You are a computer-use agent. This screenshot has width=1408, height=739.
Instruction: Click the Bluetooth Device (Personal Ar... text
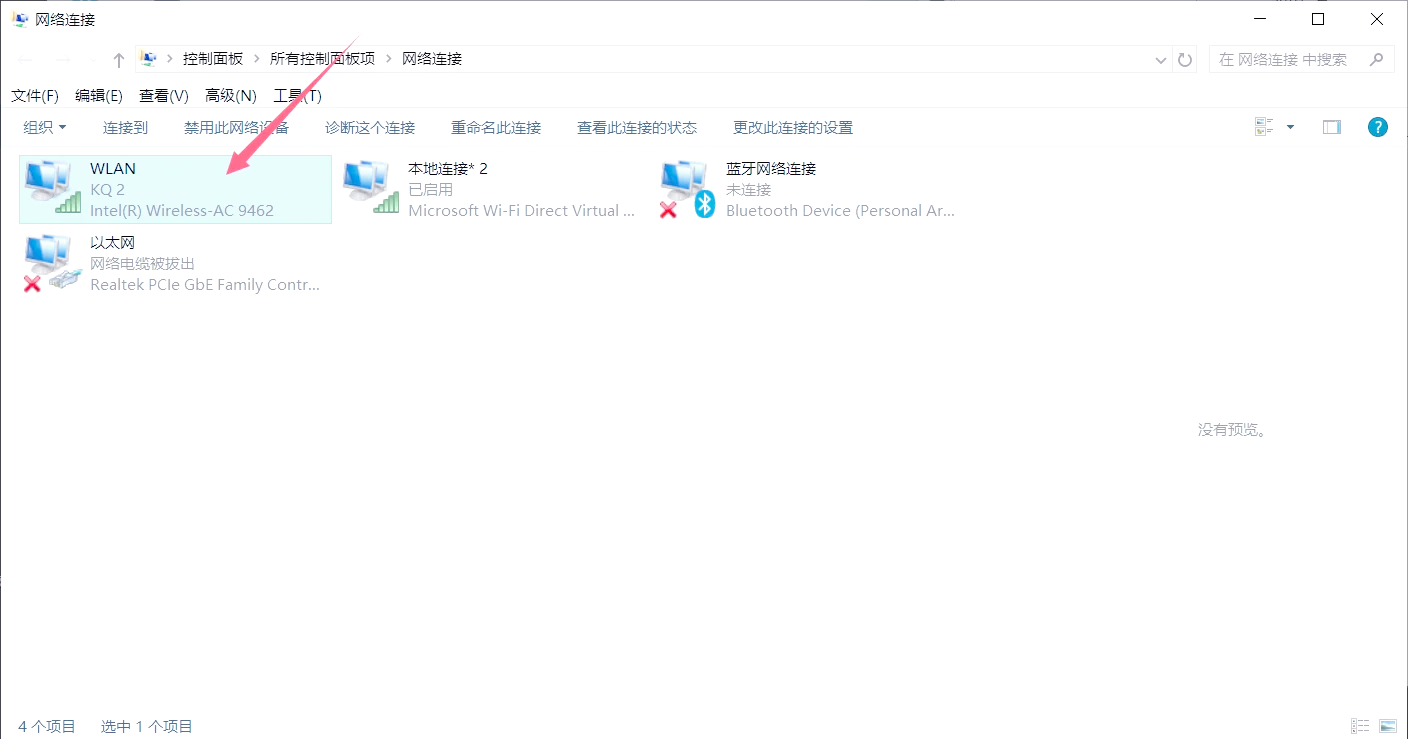point(840,210)
